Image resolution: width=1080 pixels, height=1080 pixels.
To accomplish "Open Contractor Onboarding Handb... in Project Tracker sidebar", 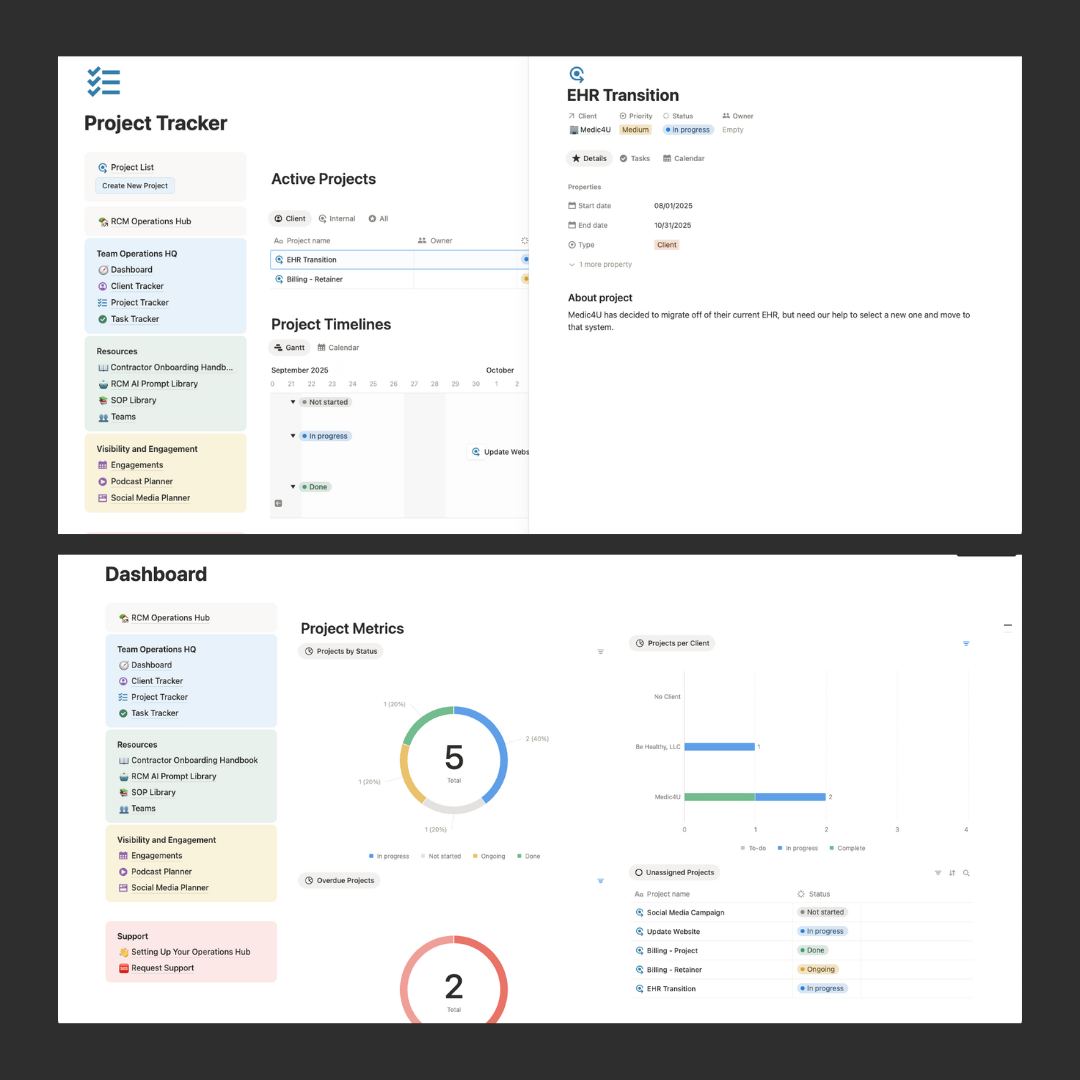I will tap(165, 368).
